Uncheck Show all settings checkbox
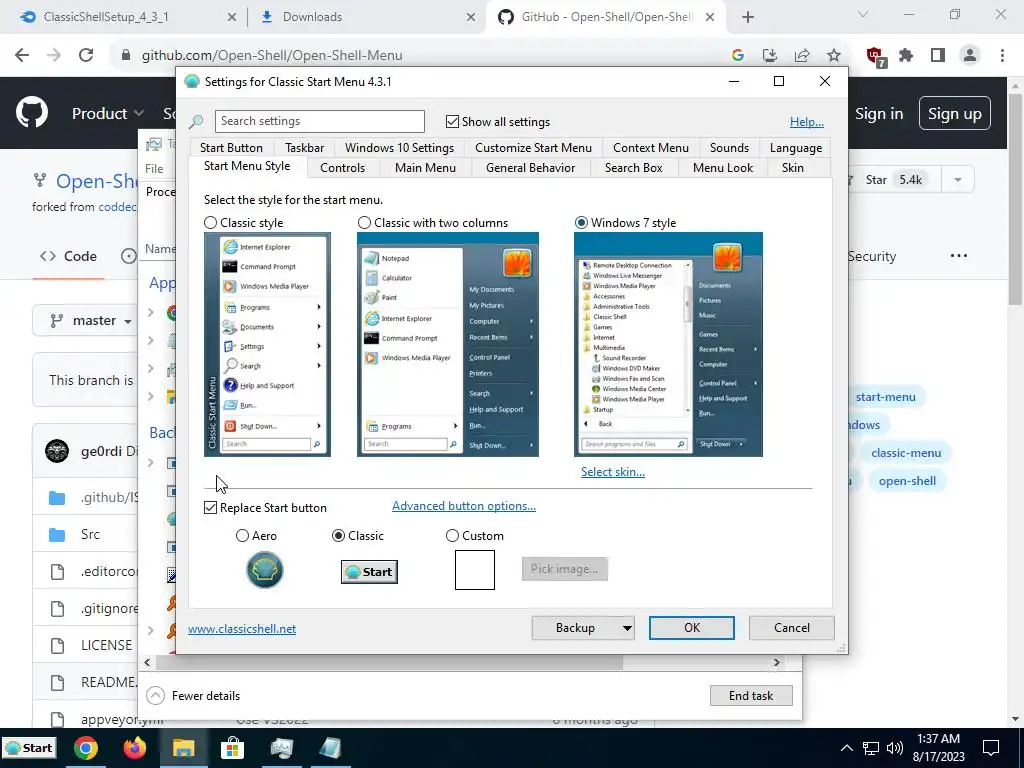Image resolution: width=1024 pixels, height=768 pixels. [x=452, y=121]
